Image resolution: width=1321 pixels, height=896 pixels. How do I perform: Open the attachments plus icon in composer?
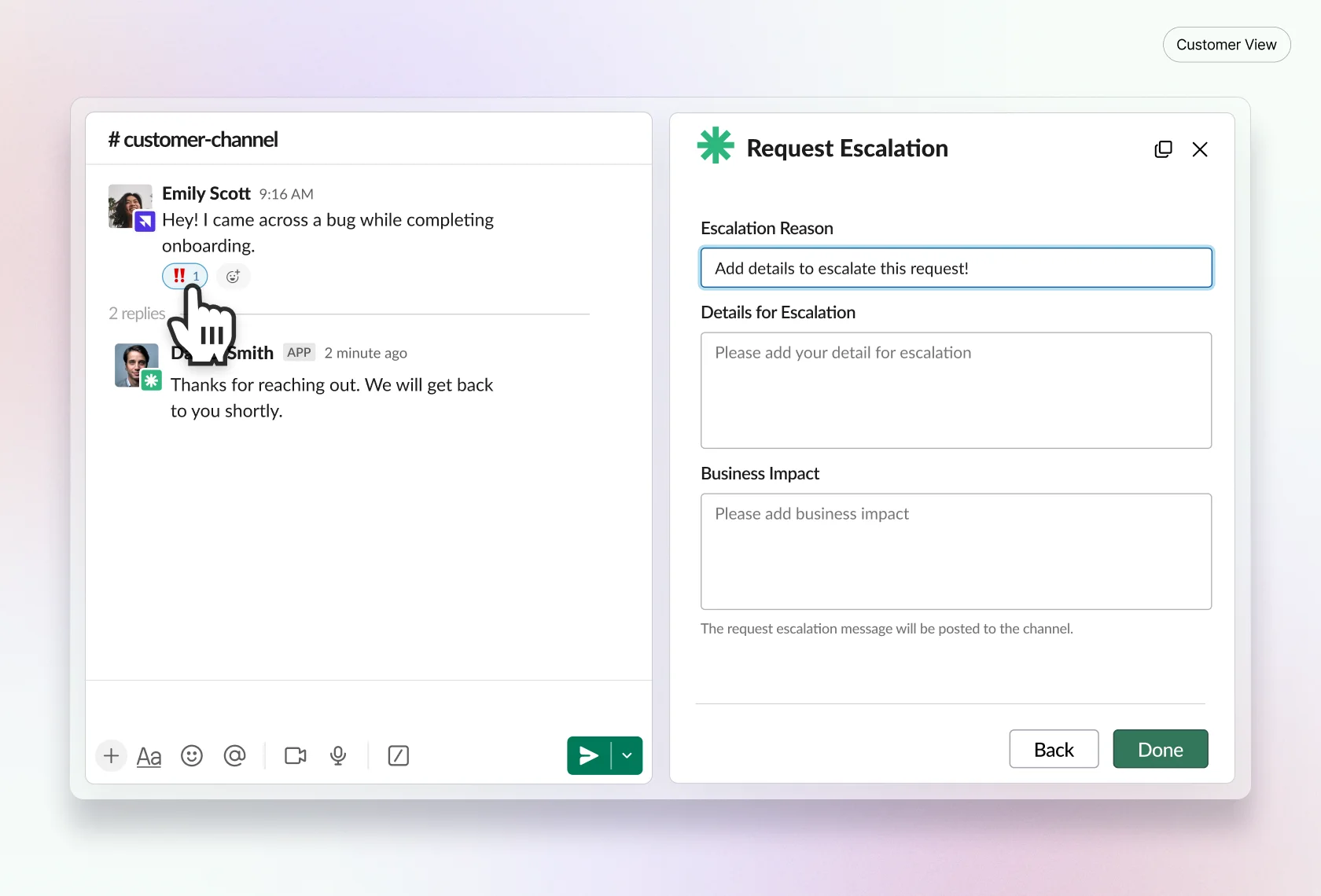coord(111,755)
